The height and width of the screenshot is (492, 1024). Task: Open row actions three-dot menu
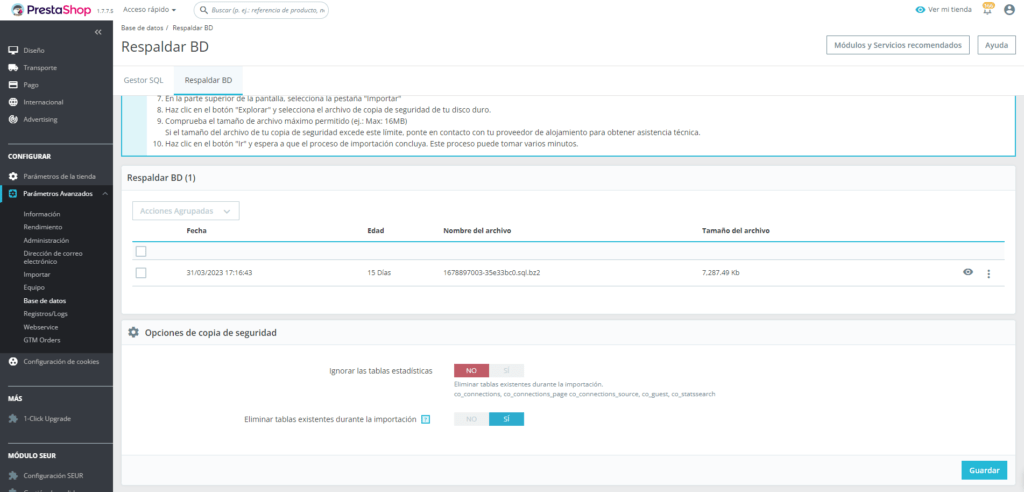tap(988, 274)
